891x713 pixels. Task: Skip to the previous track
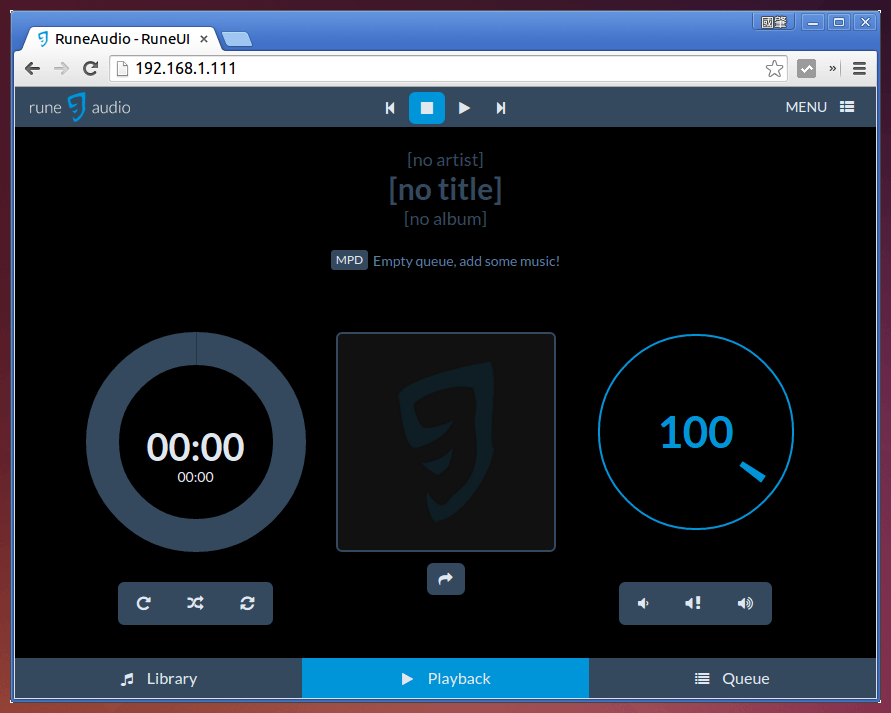tap(390, 108)
